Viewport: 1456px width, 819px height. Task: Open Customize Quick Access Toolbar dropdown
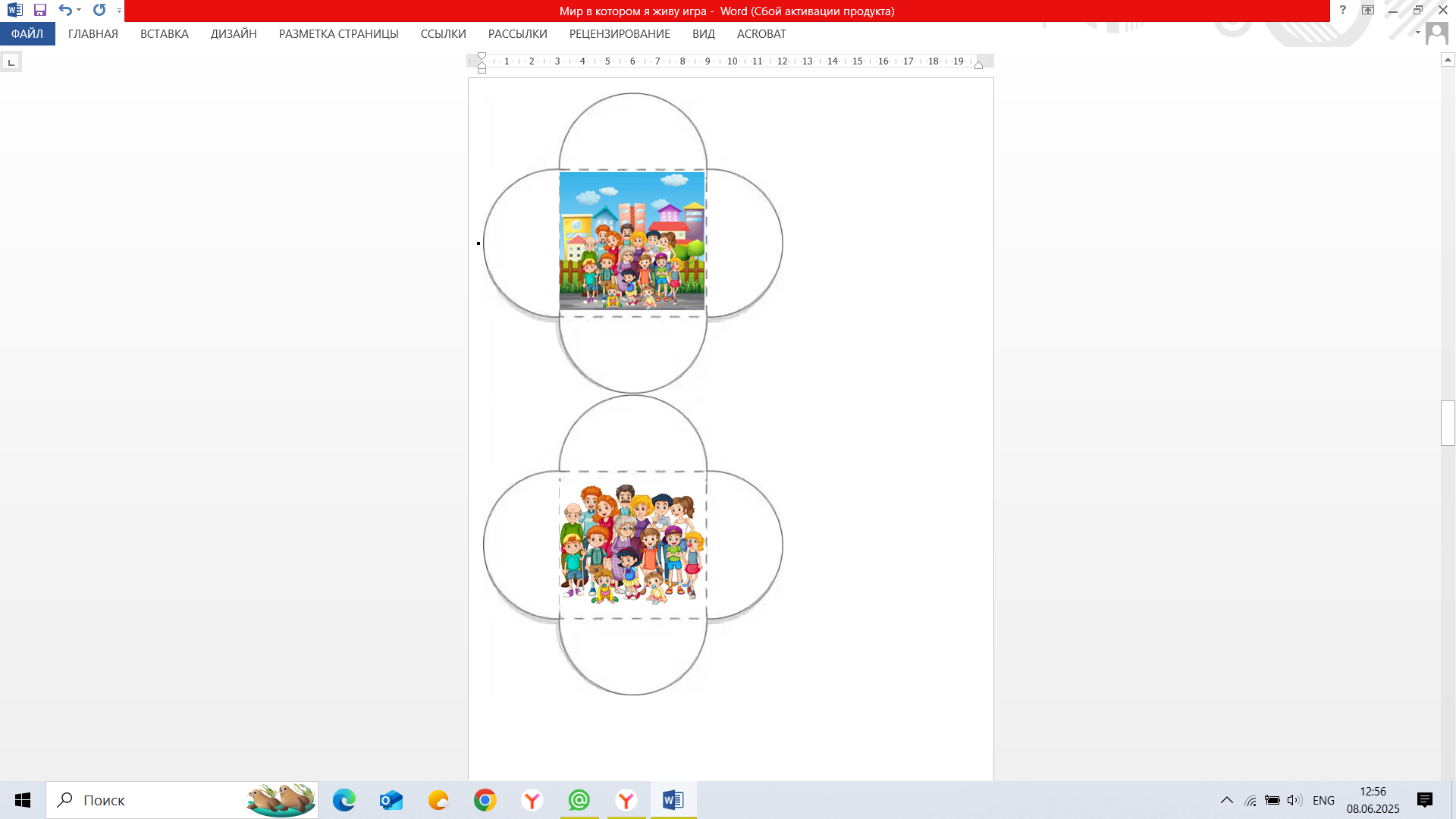pyautogui.click(x=119, y=11)
